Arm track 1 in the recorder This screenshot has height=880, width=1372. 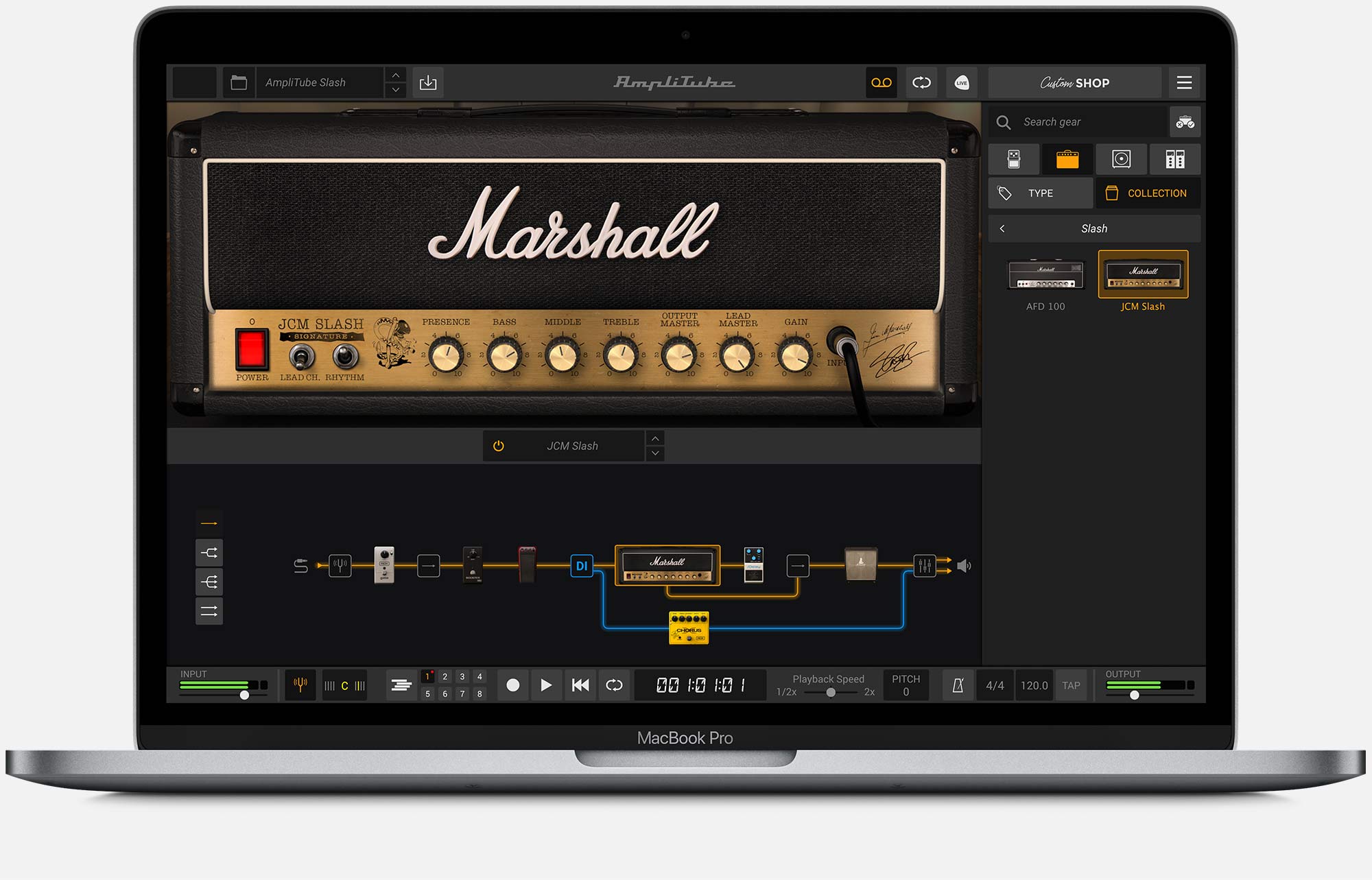pos(427,676)
